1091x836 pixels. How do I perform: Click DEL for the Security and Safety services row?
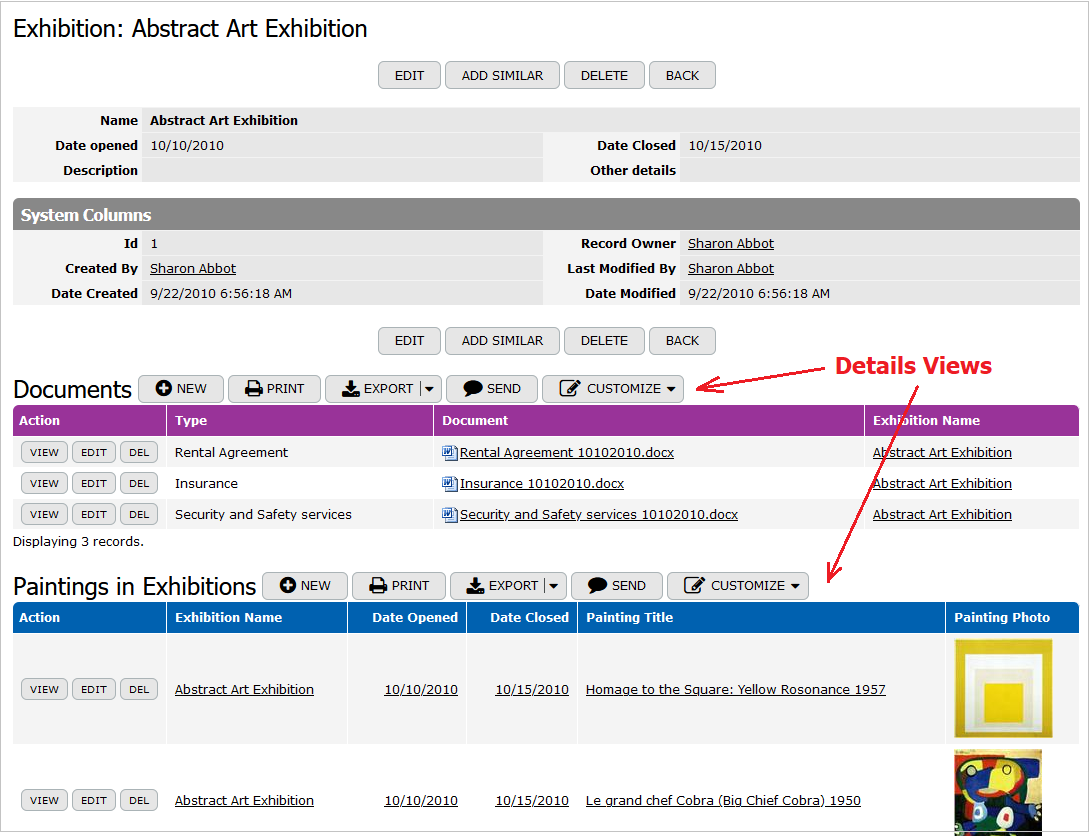tap(139, 515)
